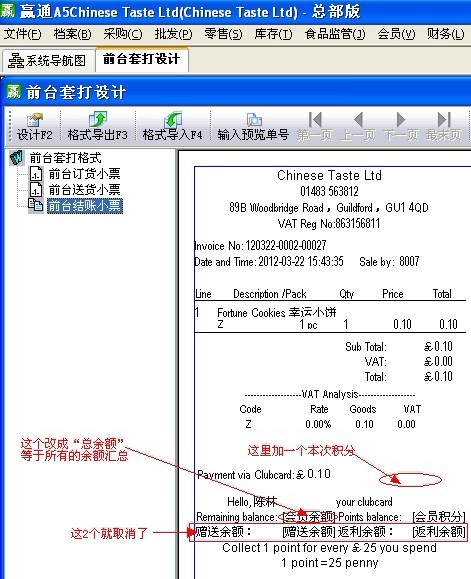Open the 文件(F) menu
The height and width of the screenshot is (579, 471).
[23, 34]
